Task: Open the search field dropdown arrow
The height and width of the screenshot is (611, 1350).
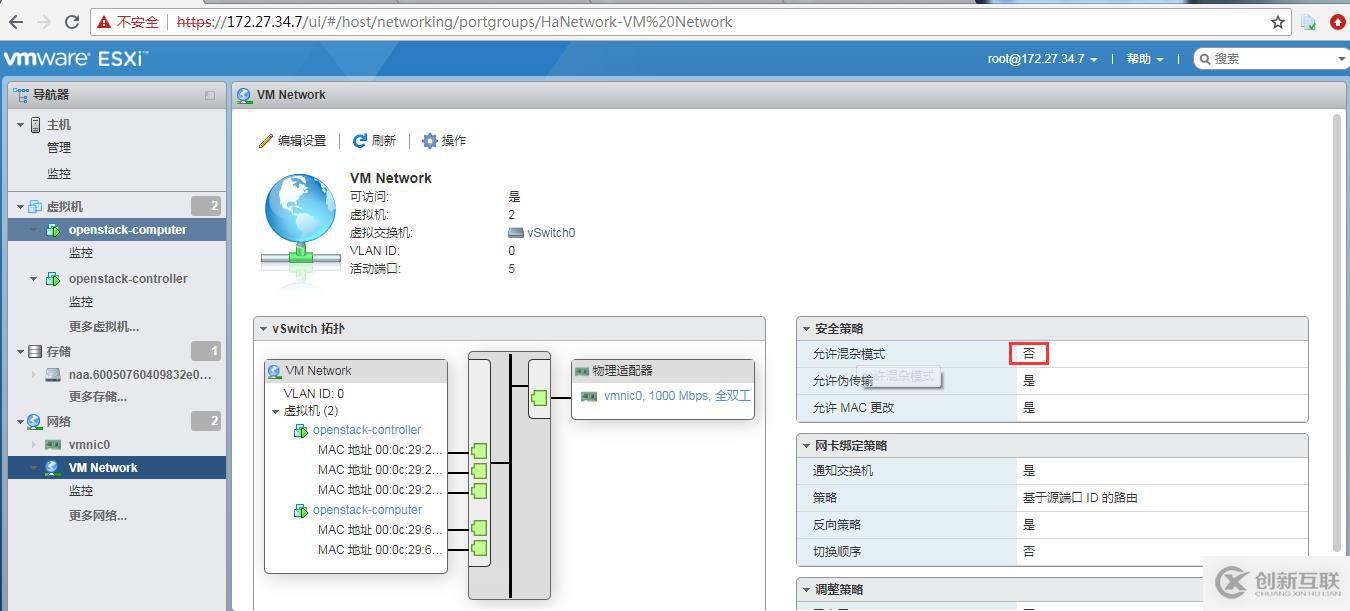Action: coord(1341,59)
